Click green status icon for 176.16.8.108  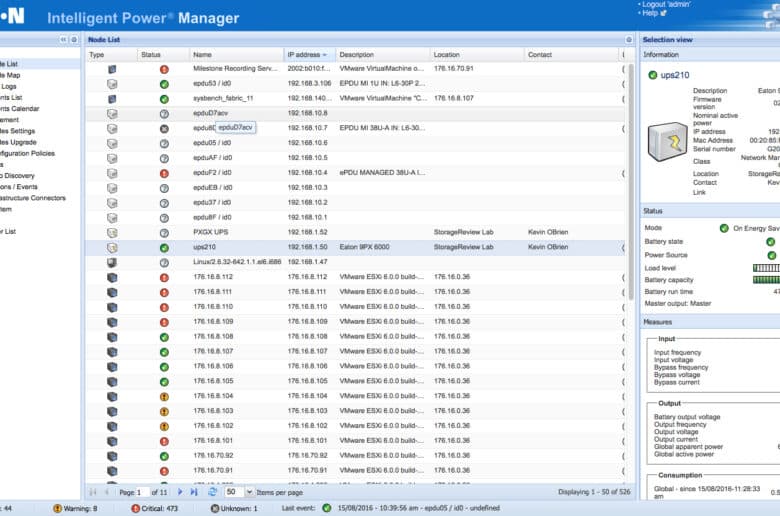click(164, 337)
